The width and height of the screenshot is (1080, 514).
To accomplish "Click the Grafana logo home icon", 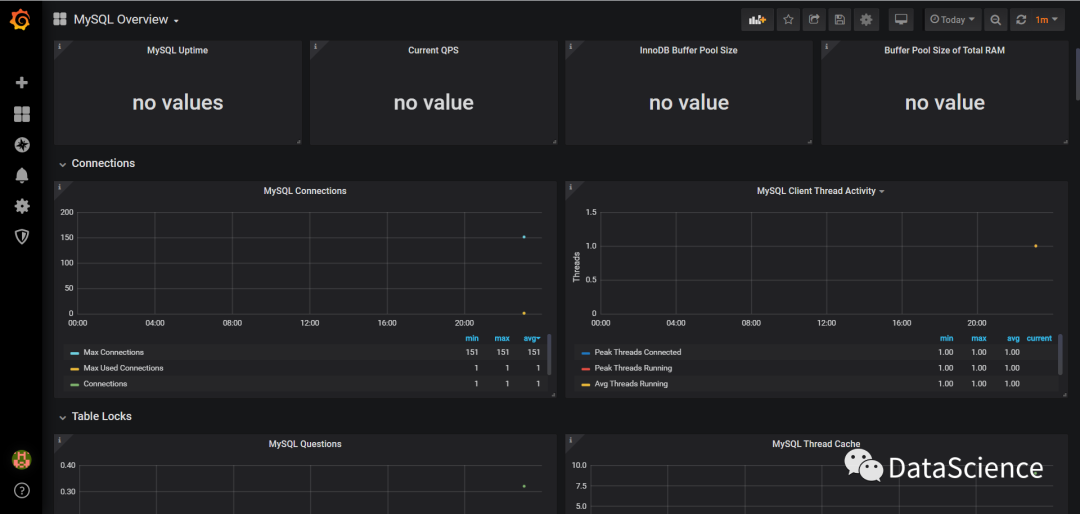I will (x=20, y=19).
